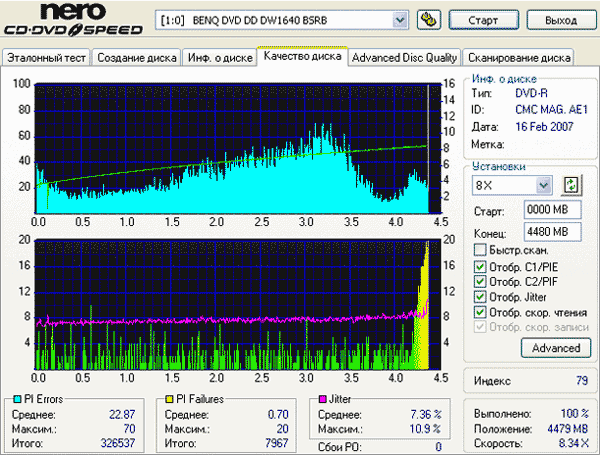The width and height of the screenshot is (600, 455).
Task: Click the Выполнено value 100 %
Action: [x=574, y=414]
